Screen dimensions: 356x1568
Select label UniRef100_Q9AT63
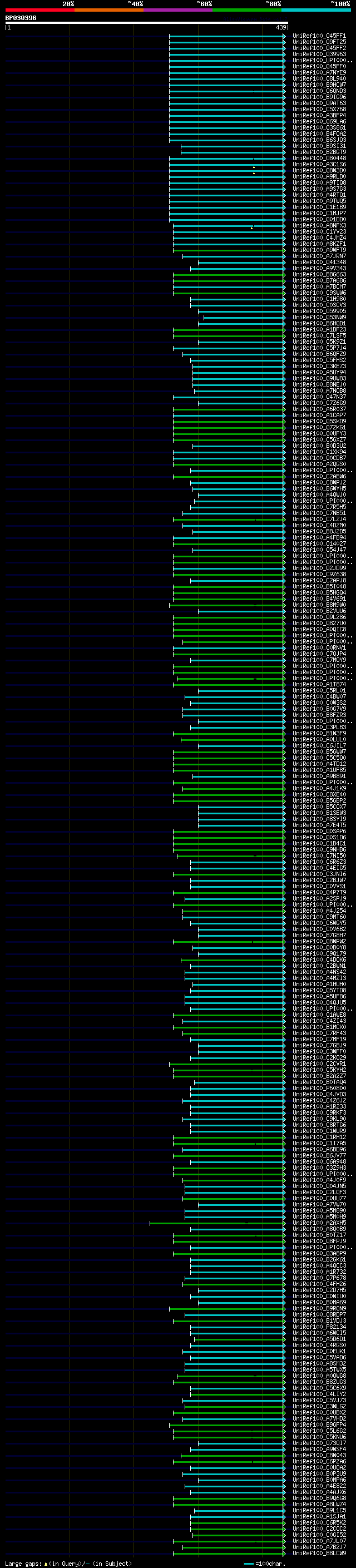coord(319,103)
